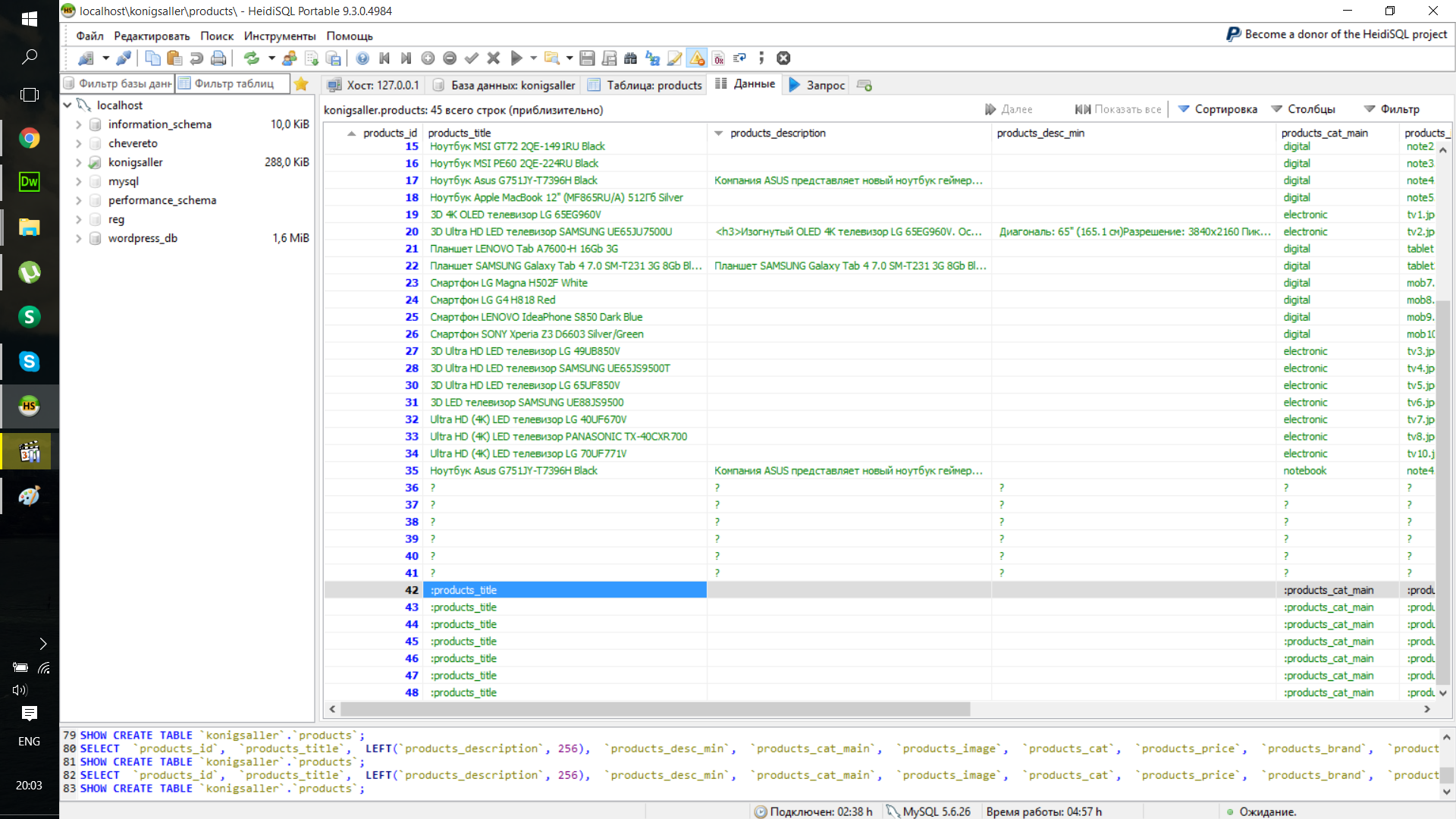Click the Сортировка button

(x=1217, y=109)
